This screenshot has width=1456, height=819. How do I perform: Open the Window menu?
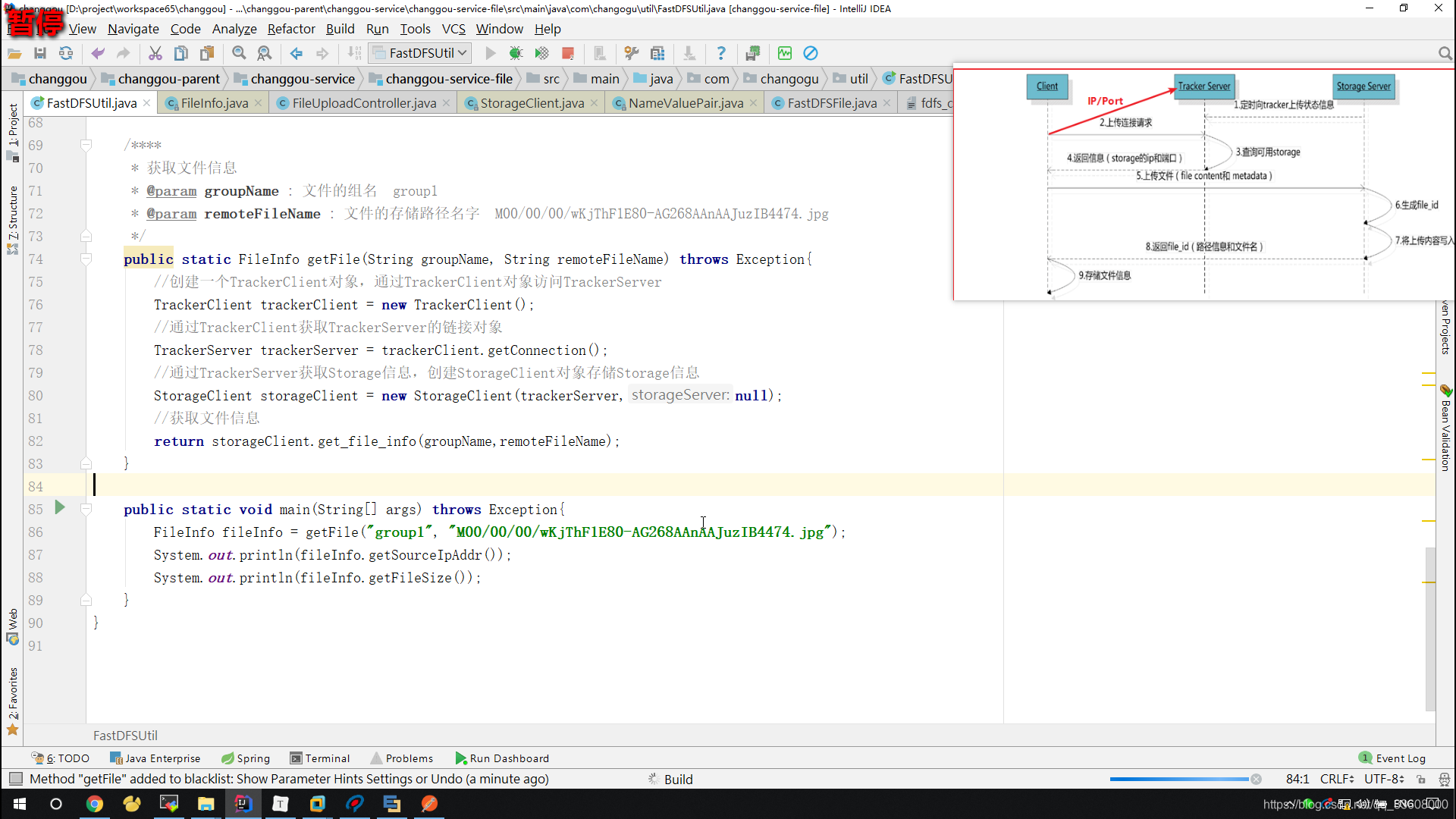[500, 29]
